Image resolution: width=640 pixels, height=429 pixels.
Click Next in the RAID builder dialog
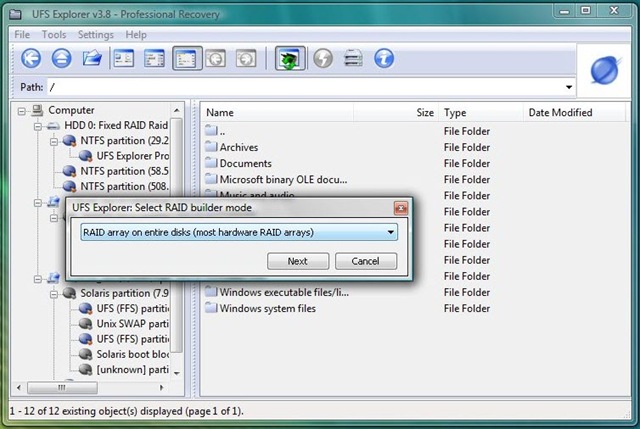(298, 261)
